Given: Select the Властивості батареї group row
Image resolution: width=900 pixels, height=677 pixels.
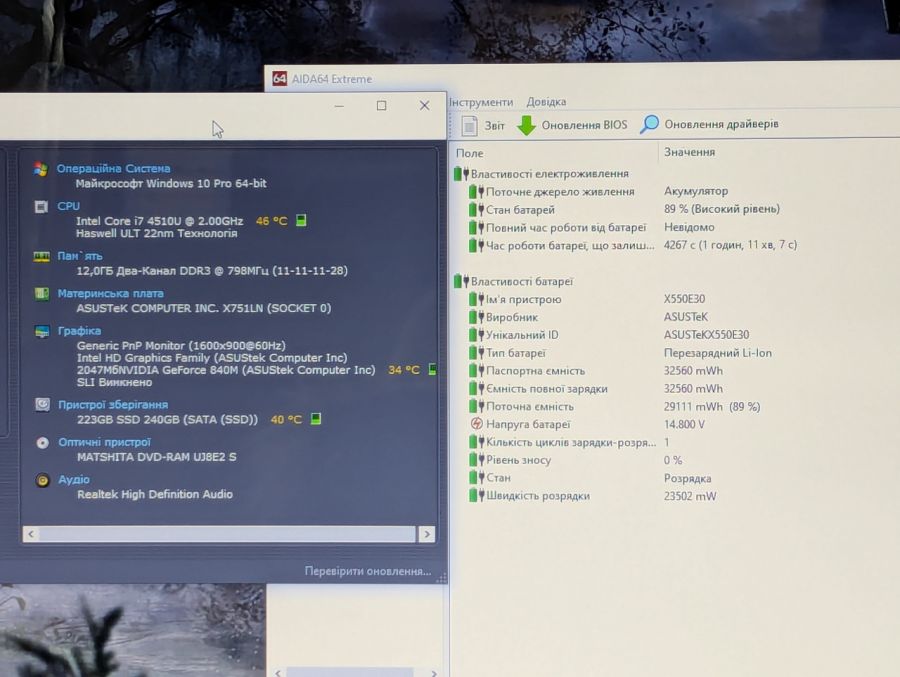Looking at the screenshot, I should click(514, 281).
